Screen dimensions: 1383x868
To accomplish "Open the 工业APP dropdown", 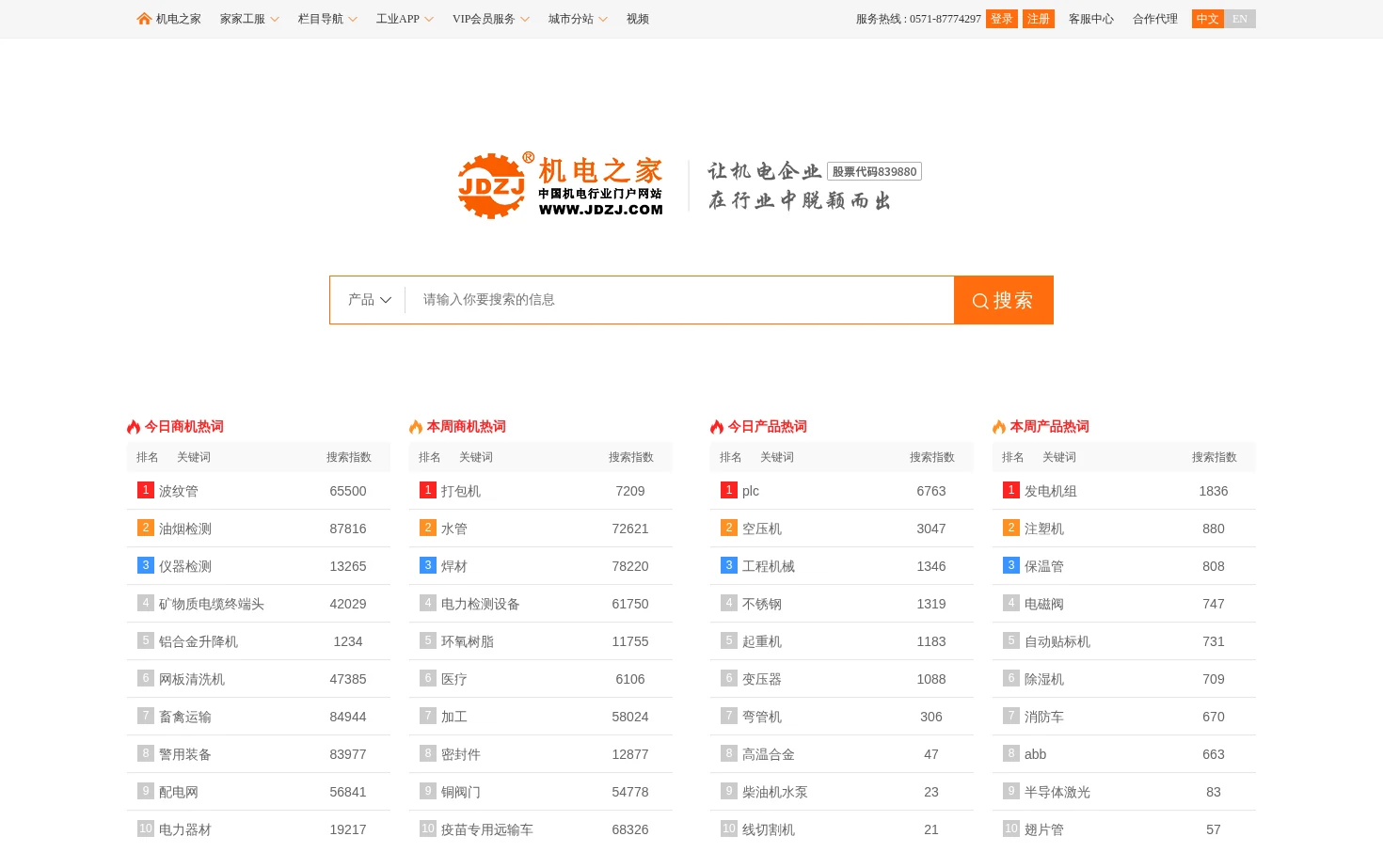I will pyautogui.click(x=405, y=19).
